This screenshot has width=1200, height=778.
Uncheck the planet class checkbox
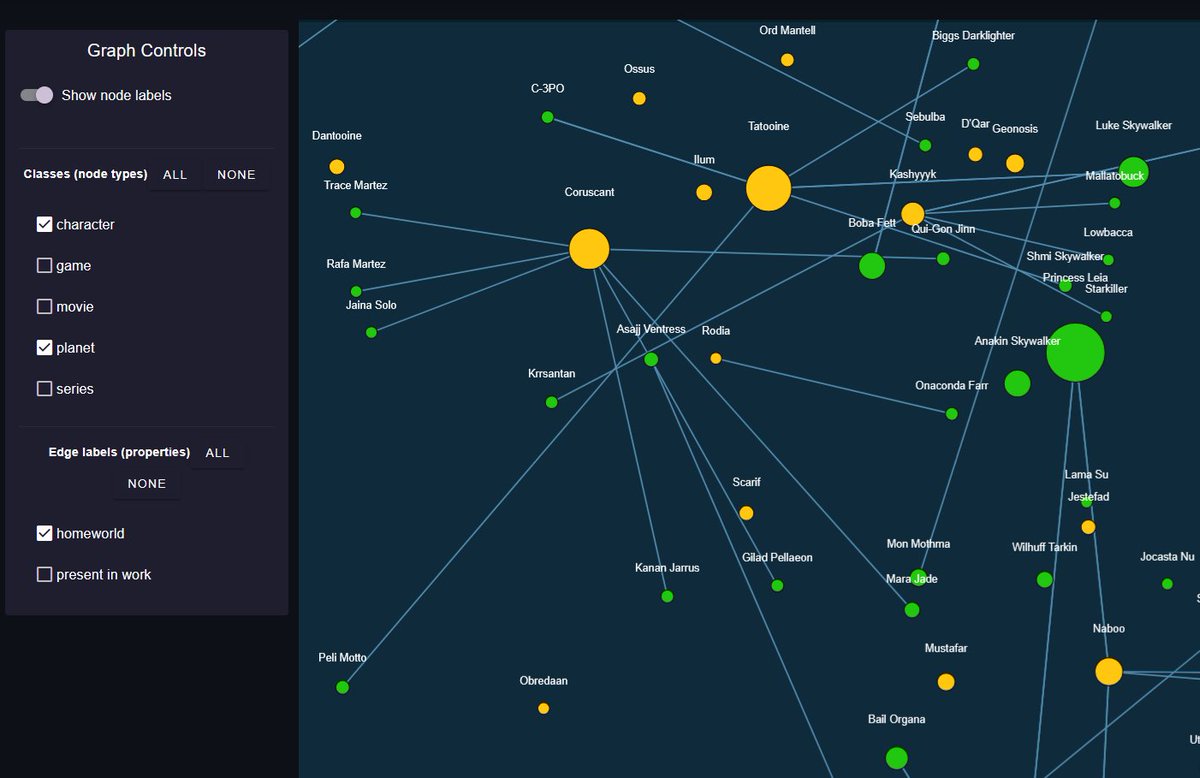click(x=44, y=347)
